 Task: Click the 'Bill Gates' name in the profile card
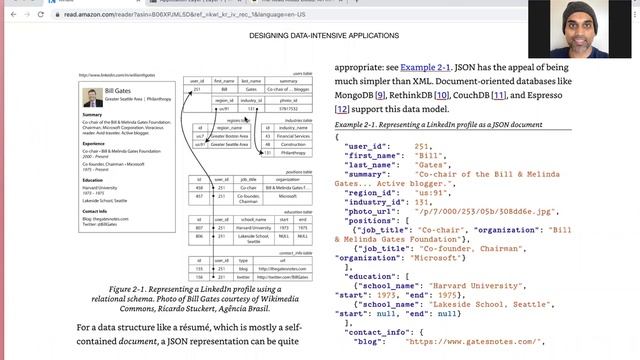[118, 91]
